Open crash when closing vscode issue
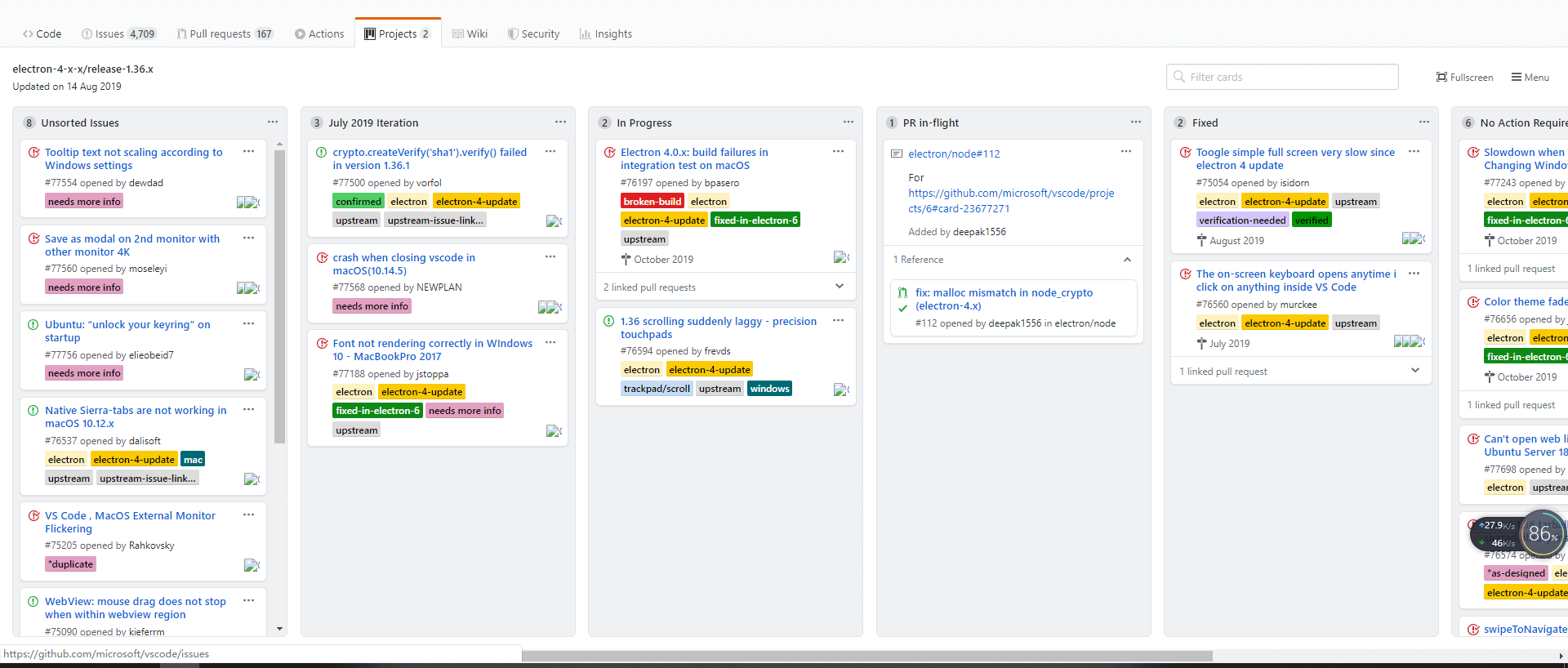This screenshot has height=668, width=1568. 403,264
